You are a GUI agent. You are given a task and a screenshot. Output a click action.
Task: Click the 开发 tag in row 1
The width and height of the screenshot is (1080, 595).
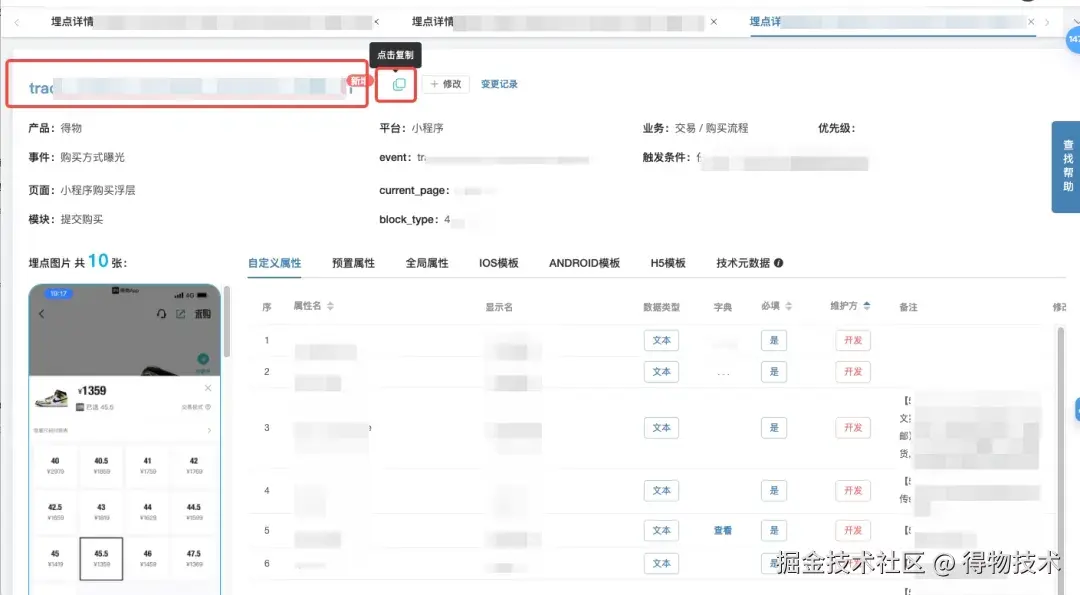pyautogui.click(x=853, y=340)
